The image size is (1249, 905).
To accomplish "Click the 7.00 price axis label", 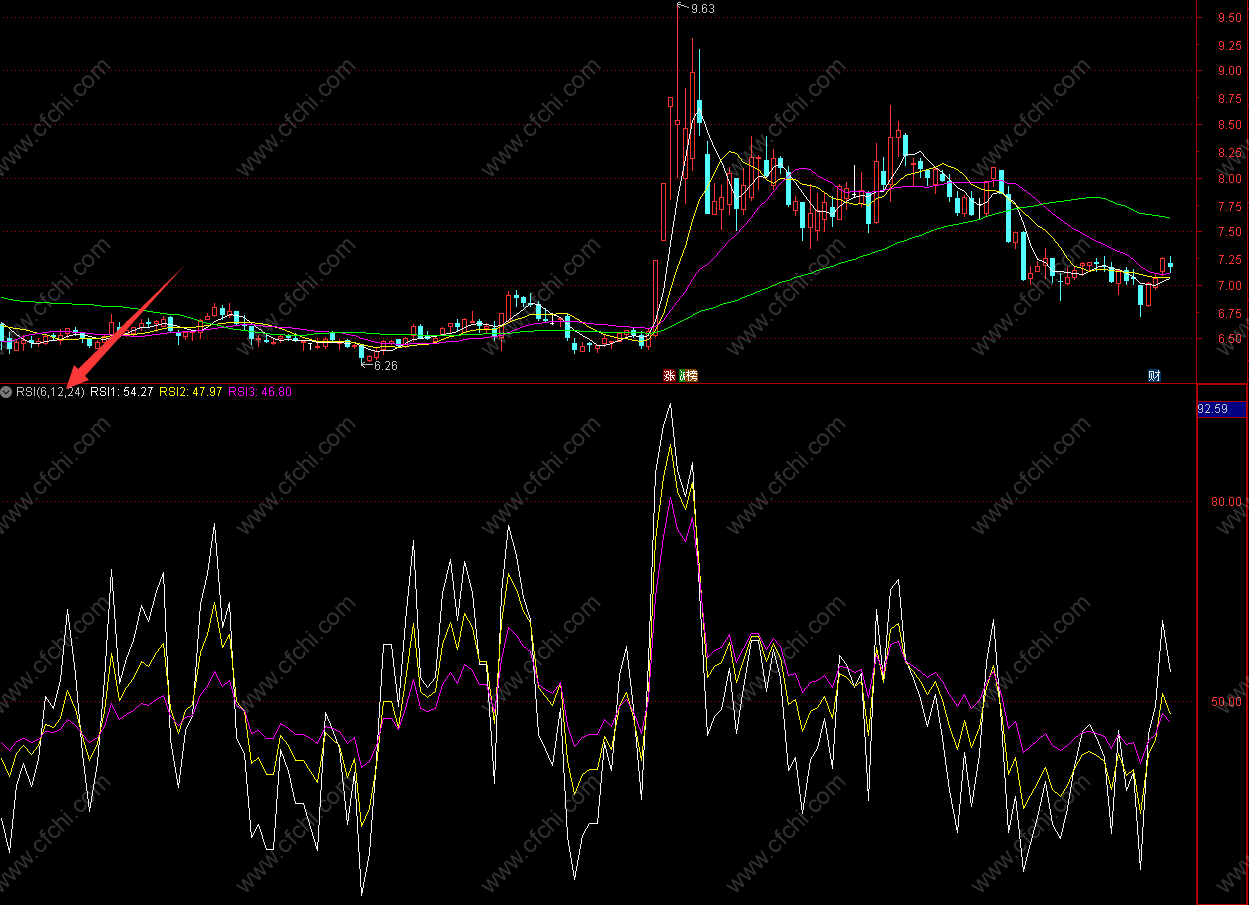I will [1229, 285].
